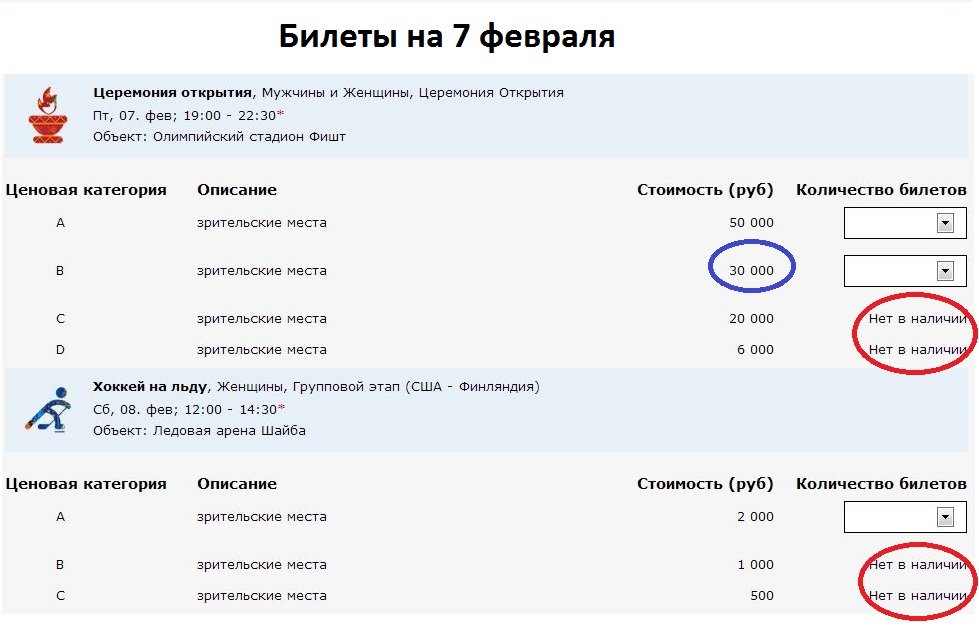Click ceremony table 'Стоимость (руб)' column header

[705, 190]
